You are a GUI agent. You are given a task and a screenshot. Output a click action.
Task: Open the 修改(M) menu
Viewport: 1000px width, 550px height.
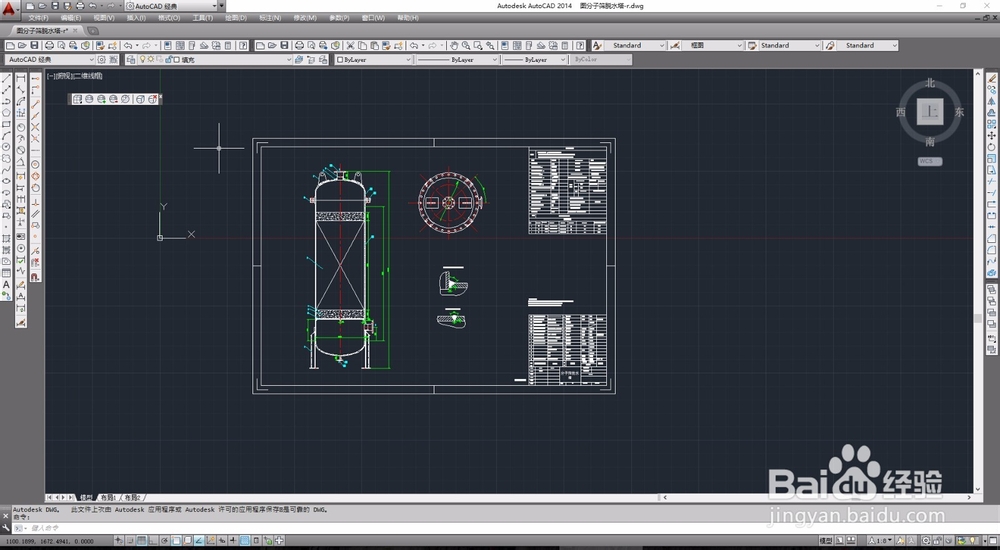pos(305,18)
